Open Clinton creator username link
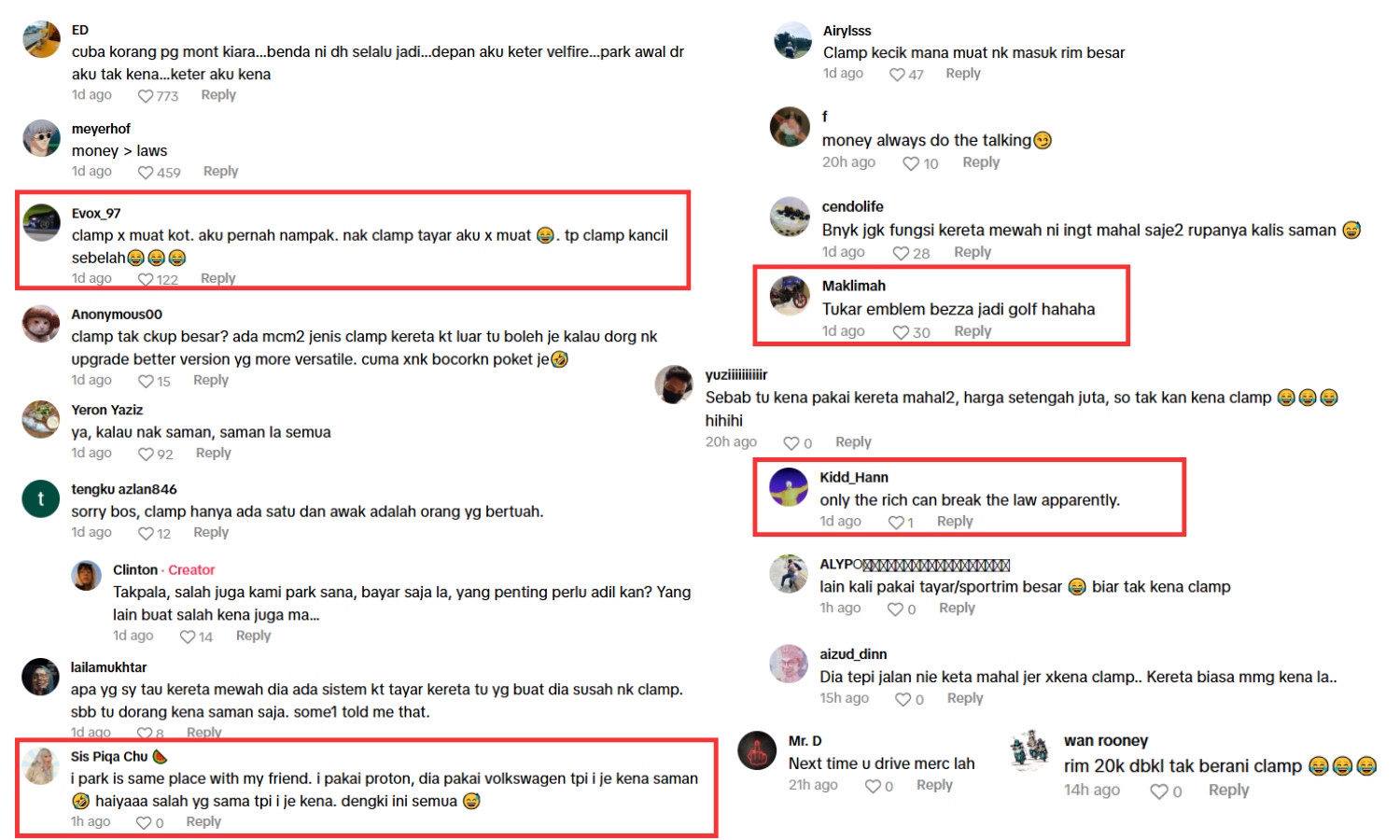 [x=135, y=569]
